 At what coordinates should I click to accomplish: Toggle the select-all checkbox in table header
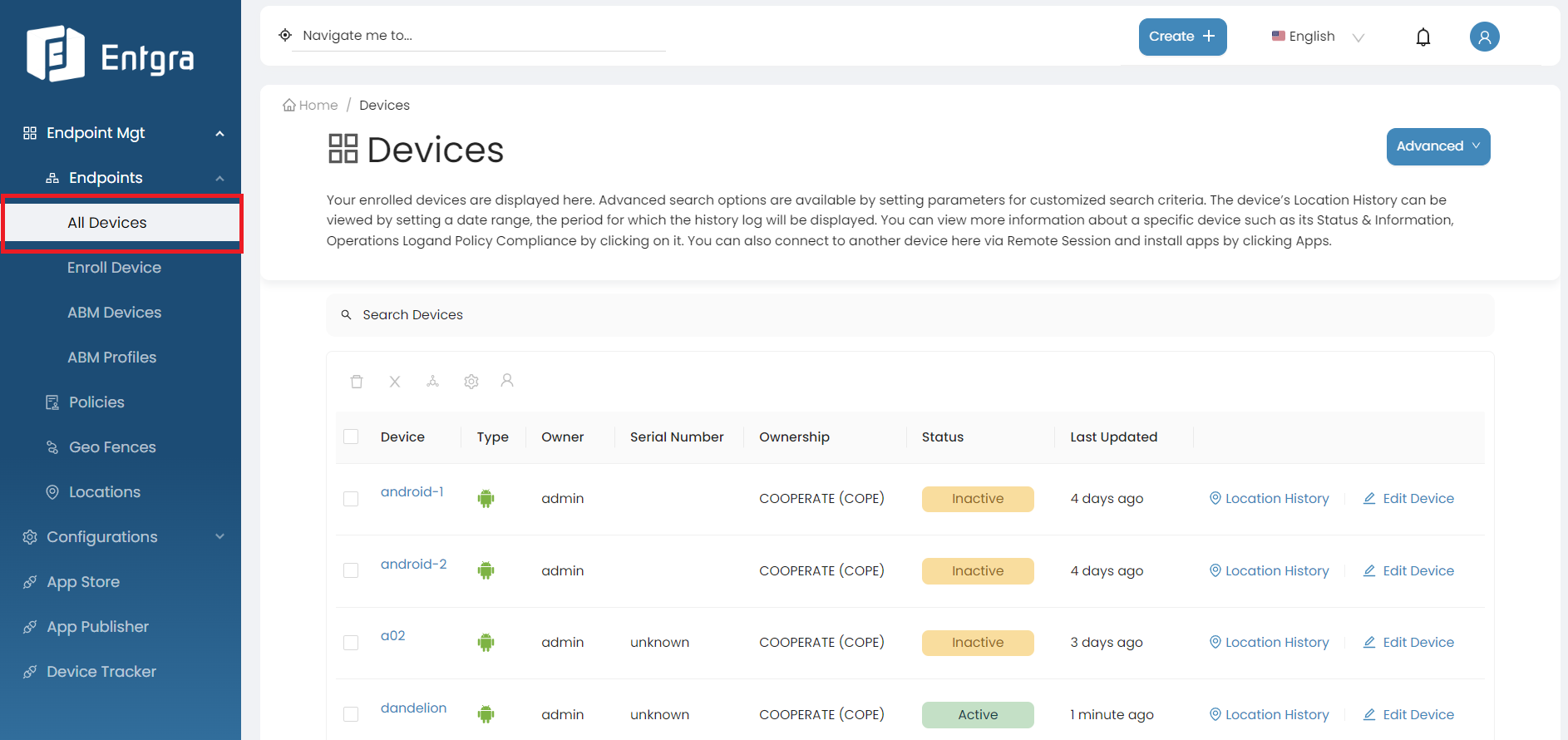(351, 437)
